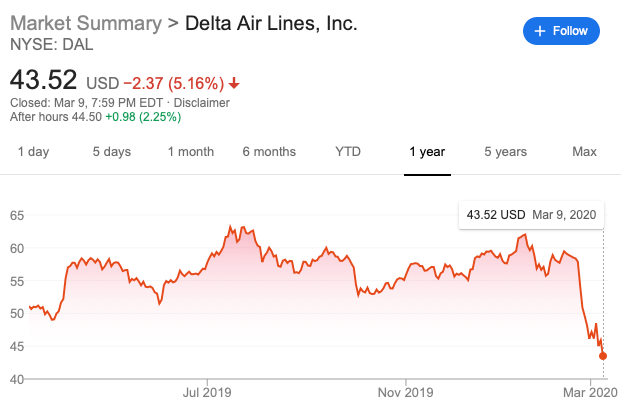Image resolution: width=621 pixels, height=407 pixels.
Task: Show the 1 month chart tab
Action: coord(190,152)
